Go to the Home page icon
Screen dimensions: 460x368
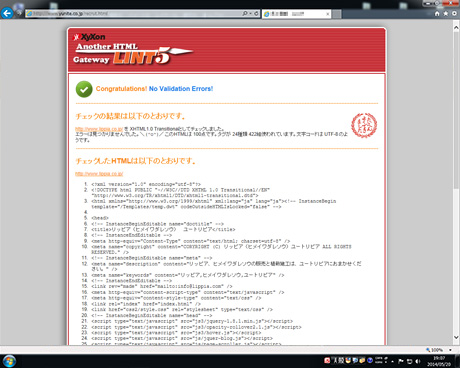[437, 14]
